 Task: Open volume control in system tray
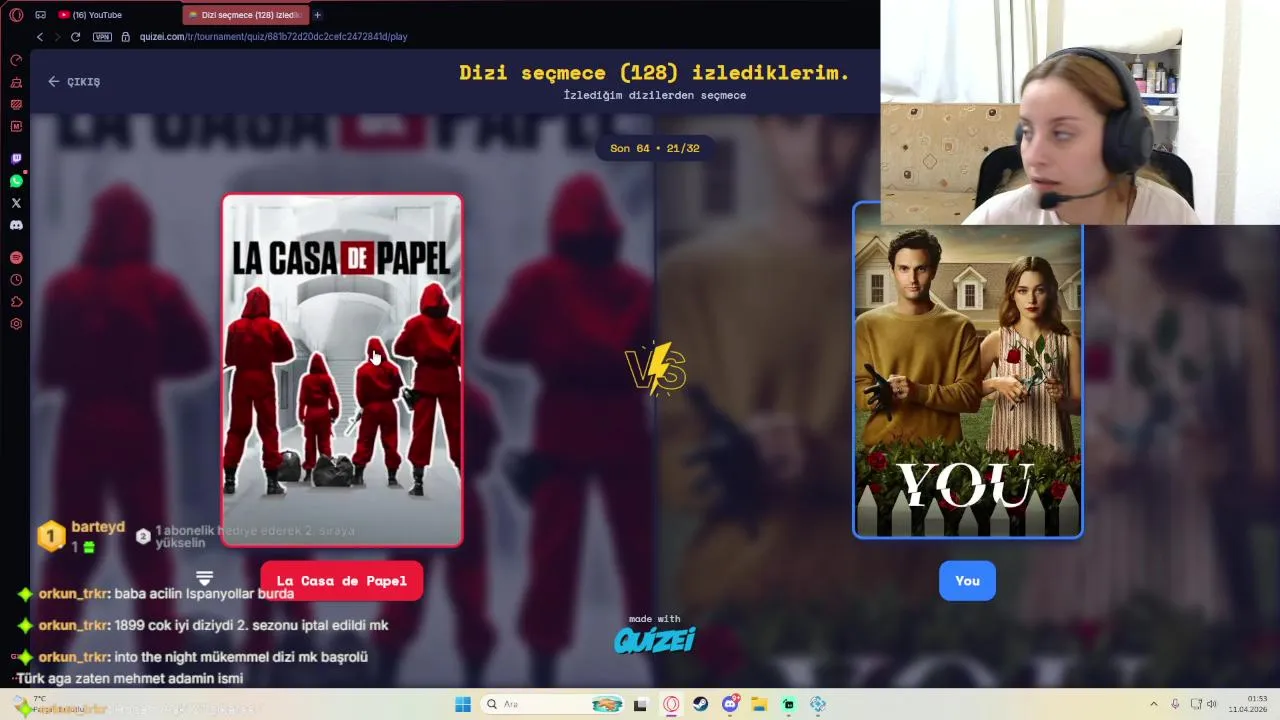[1212, 704]
